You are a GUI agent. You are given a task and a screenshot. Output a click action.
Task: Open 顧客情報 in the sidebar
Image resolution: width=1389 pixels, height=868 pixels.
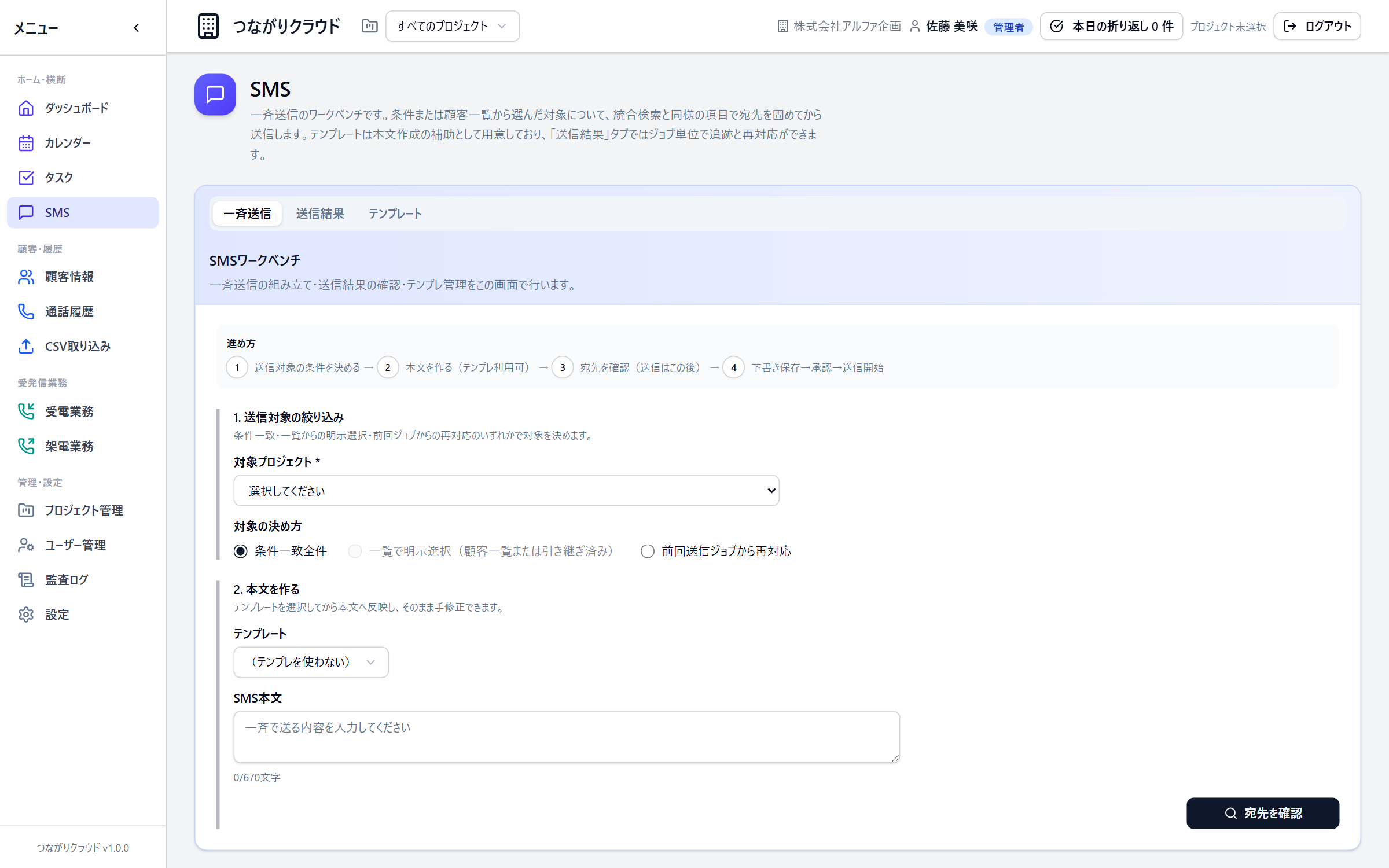(x=83, y=277)
